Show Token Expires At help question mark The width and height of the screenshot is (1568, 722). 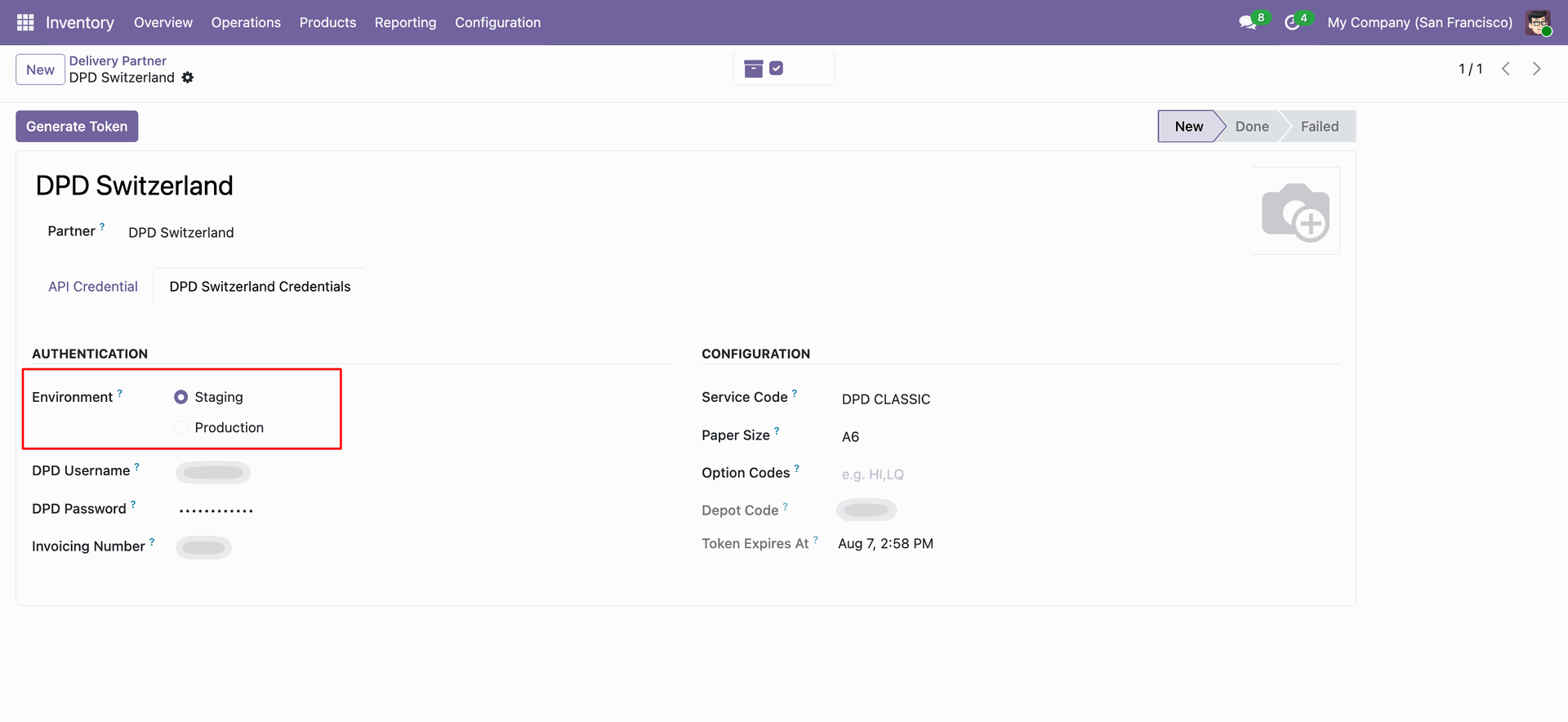815,539
